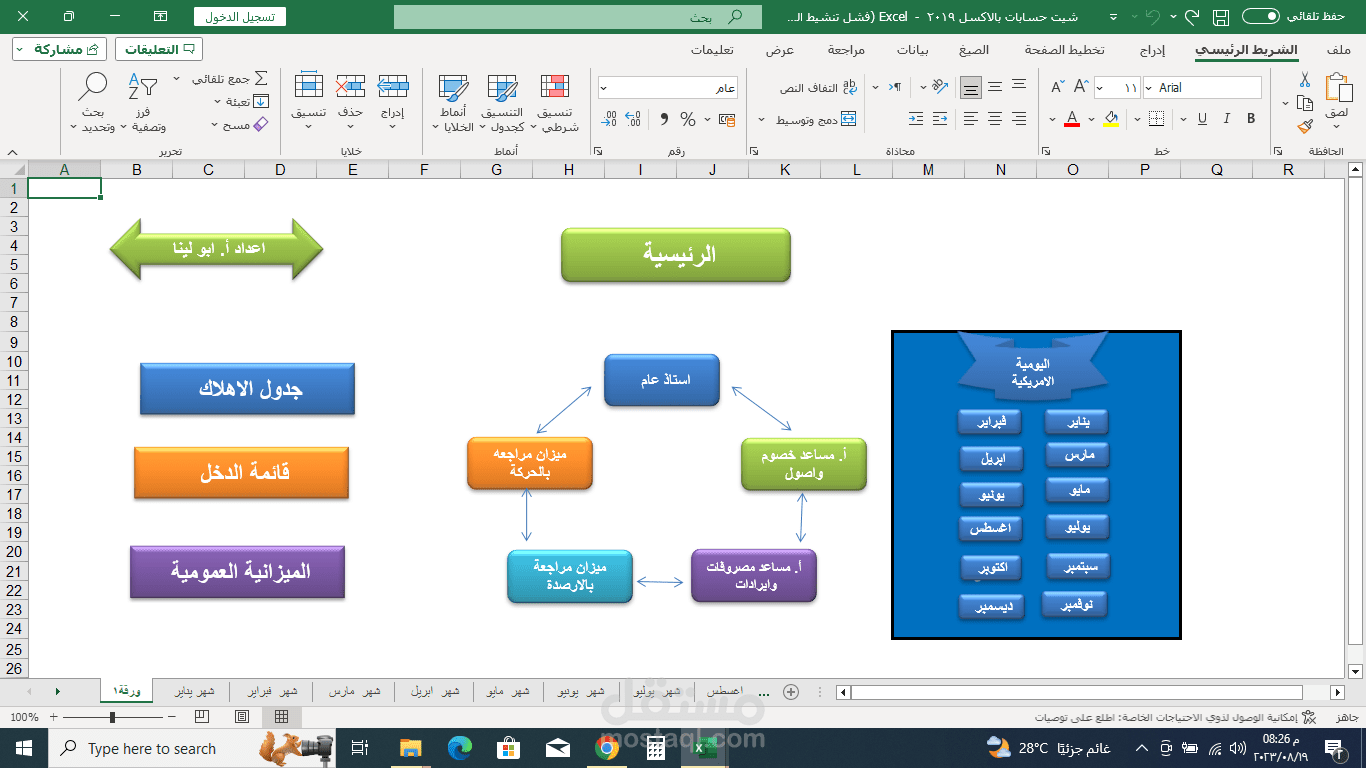Click the green الرئيسية shape button
This screenshot has height=768, width=1366.
point(675,254)
